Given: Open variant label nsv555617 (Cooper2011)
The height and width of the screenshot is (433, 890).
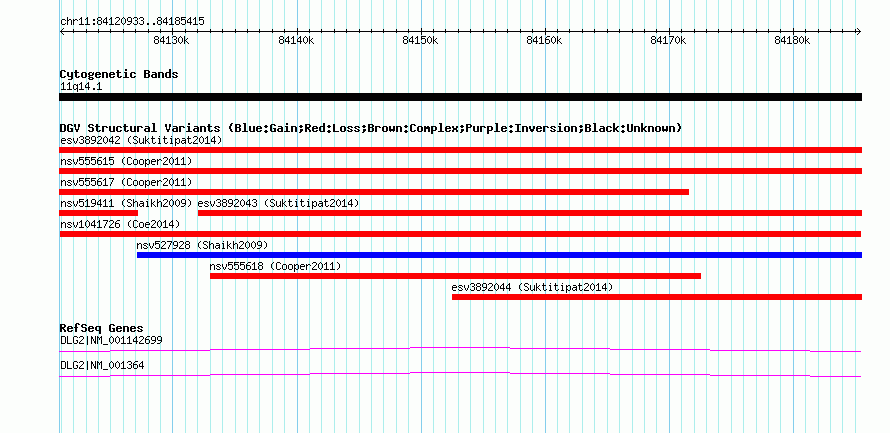Looking at the screenshot, I should point(126,182).
